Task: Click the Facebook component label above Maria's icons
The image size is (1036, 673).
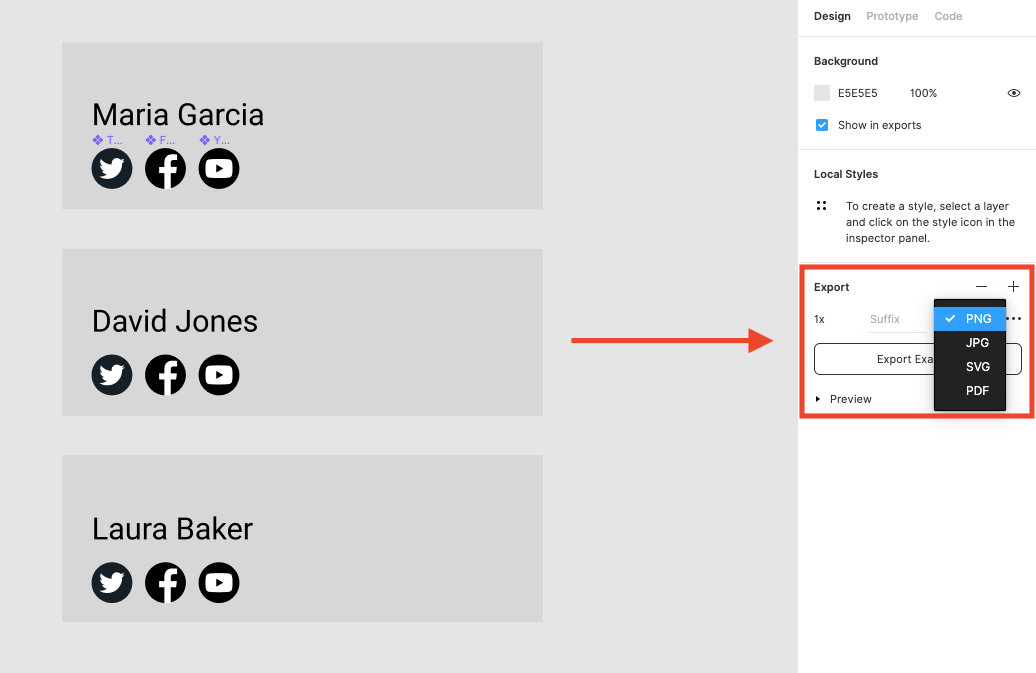Action: [161, 140]
